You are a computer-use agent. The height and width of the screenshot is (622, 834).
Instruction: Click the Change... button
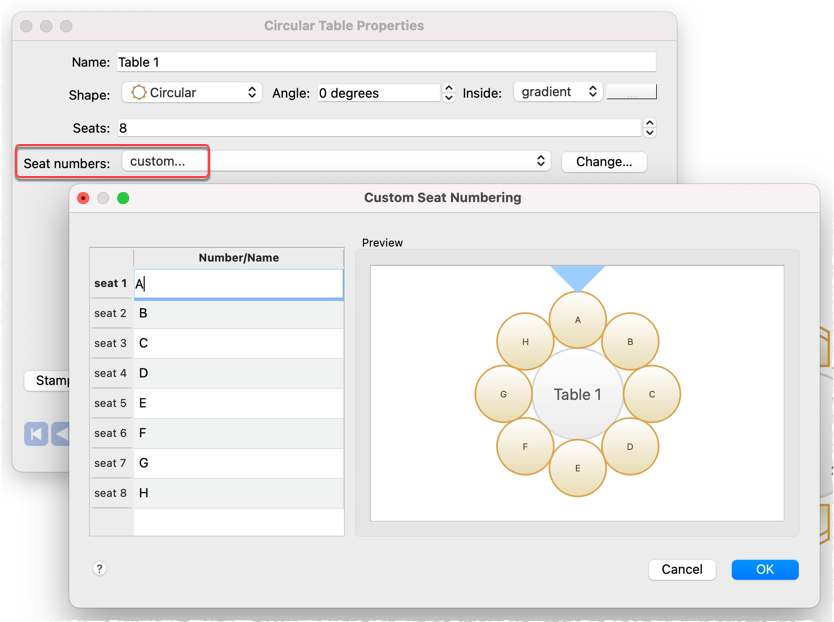[x=604, y=161]
